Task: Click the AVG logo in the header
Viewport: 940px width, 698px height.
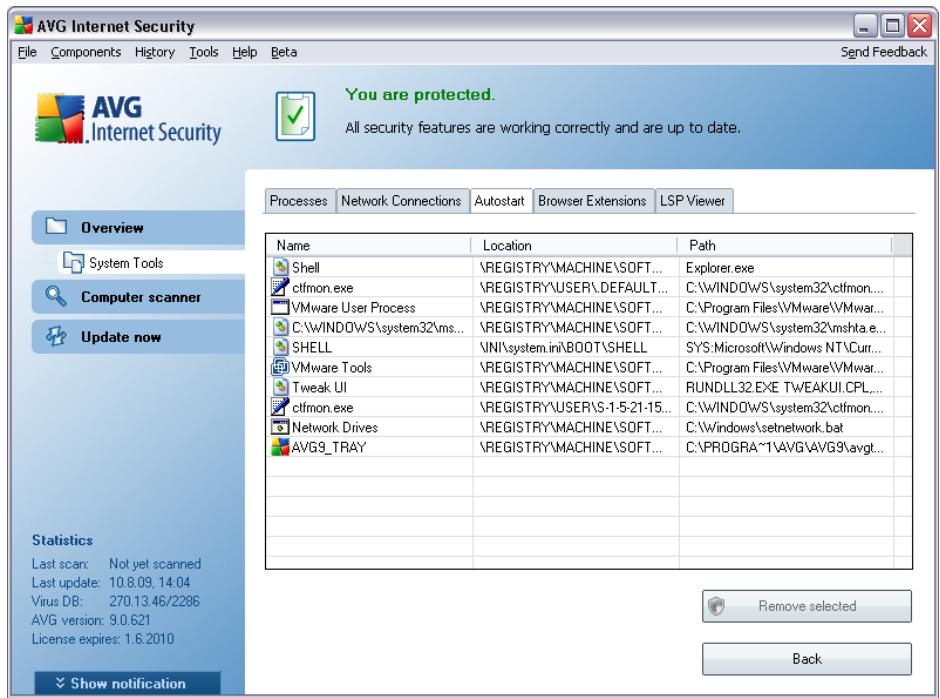Action: tap(128, 119)
